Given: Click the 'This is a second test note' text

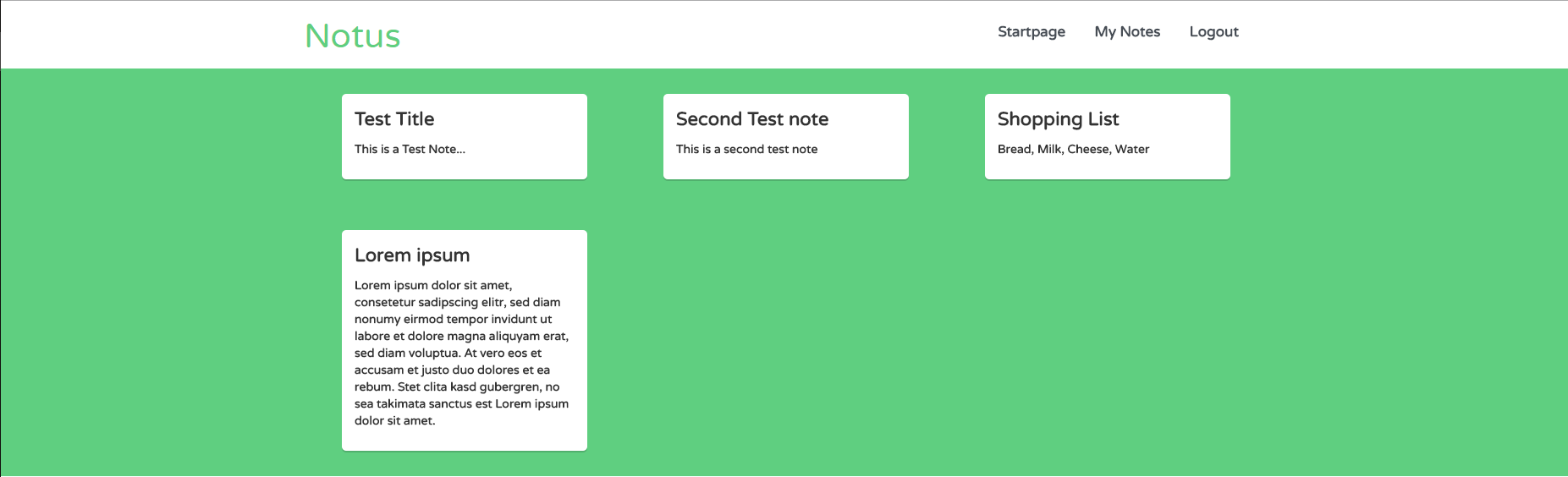Looking at the screenshot, I should (746, 149).
